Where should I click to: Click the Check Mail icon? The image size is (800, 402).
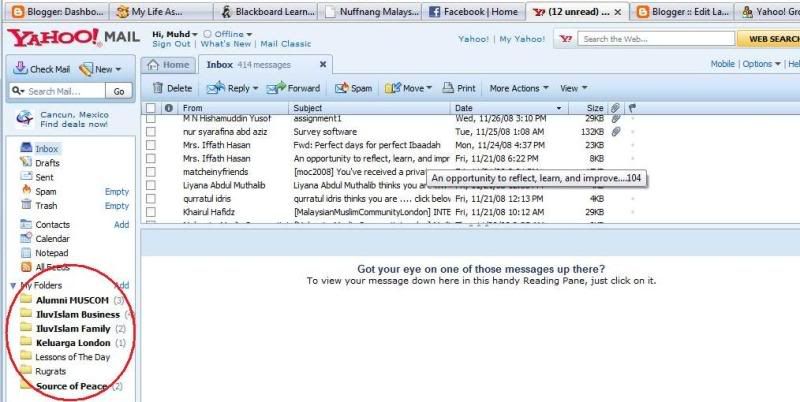click(x=20, y=68)
